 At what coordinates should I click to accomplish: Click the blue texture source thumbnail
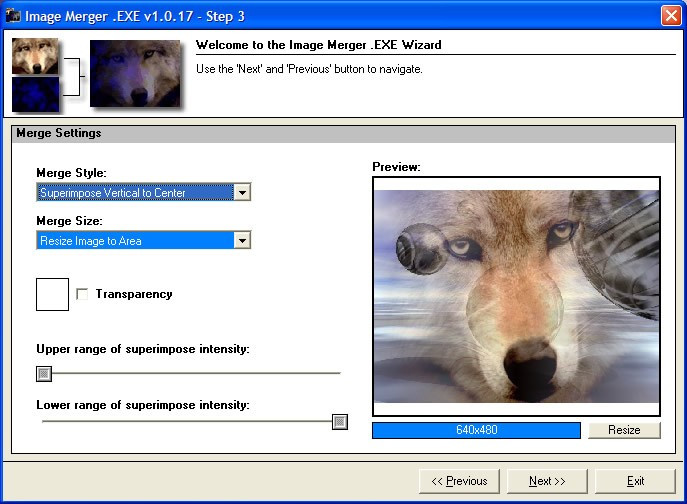[35, 94]
